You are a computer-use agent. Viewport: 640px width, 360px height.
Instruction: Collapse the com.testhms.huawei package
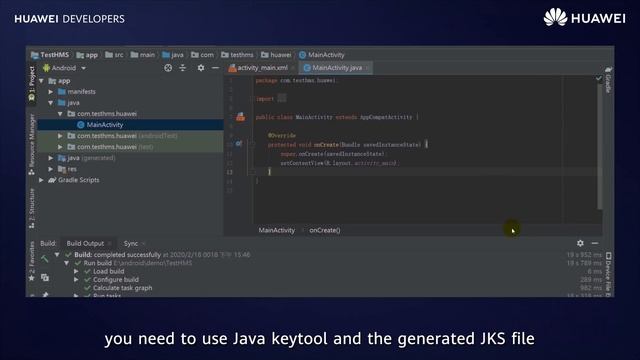60,114
